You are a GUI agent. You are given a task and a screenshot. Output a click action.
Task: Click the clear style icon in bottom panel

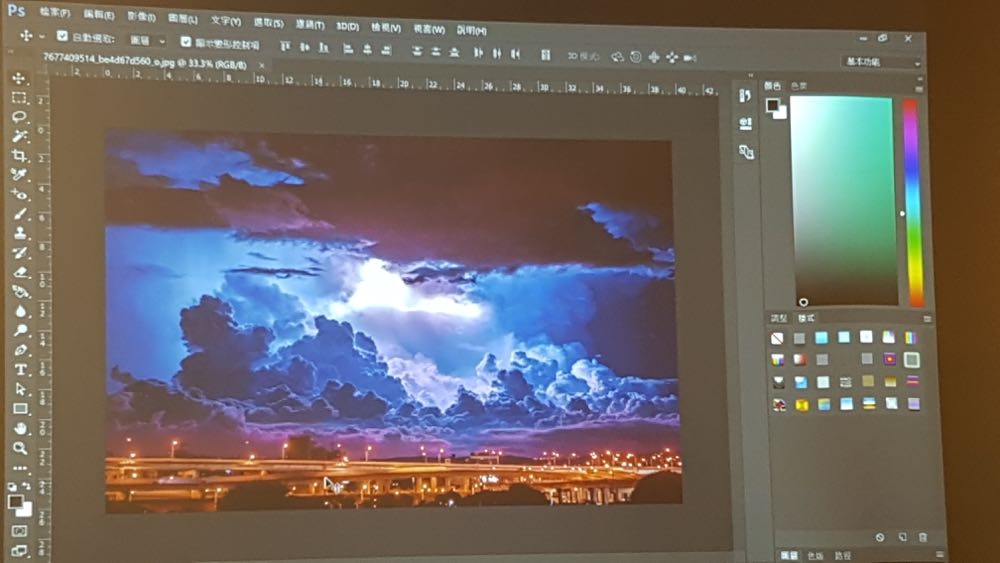[880, 537]
